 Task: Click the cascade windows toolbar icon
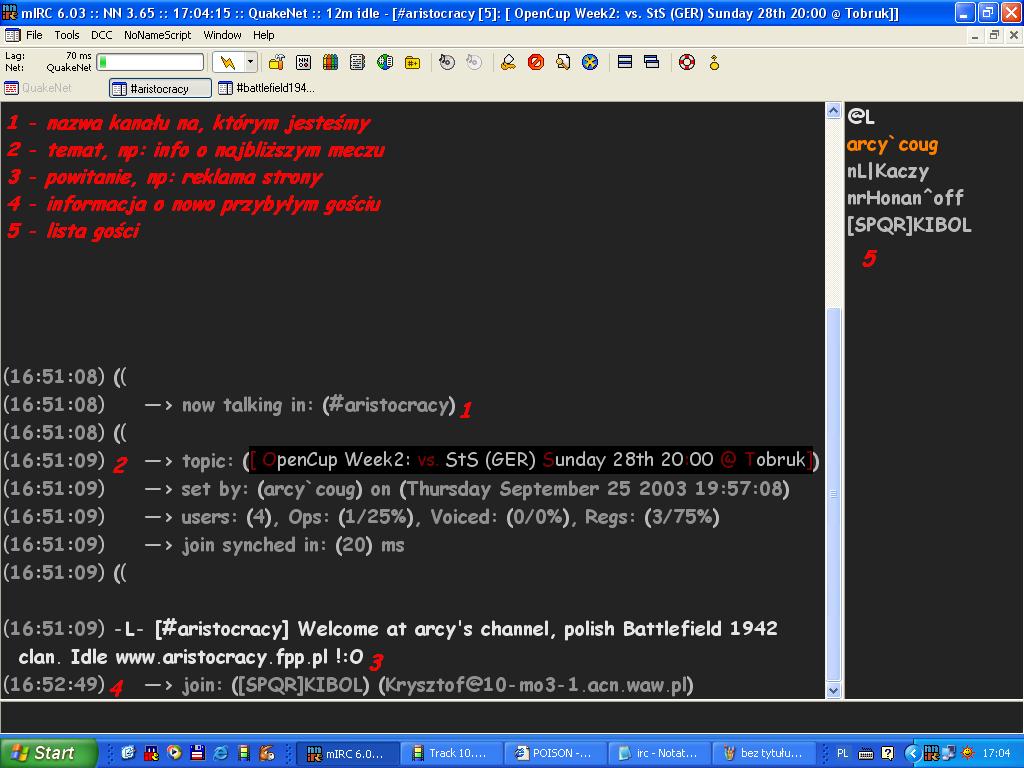pyautogui.click(x=652, y=62)
